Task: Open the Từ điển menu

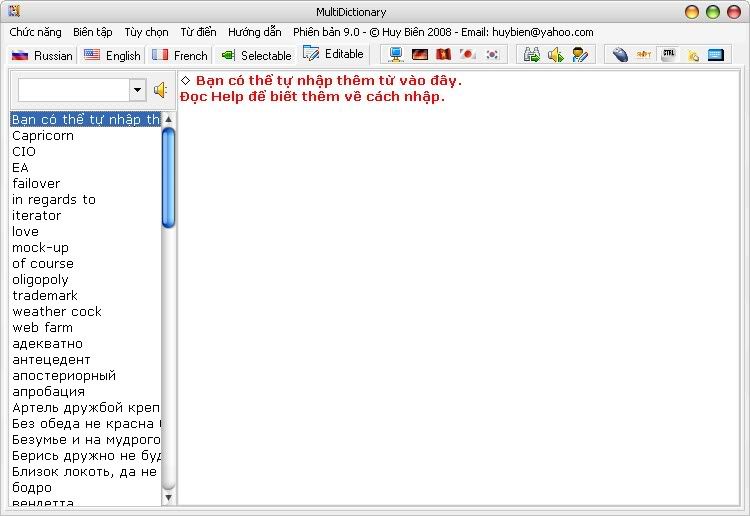Action: pos(198,32)
